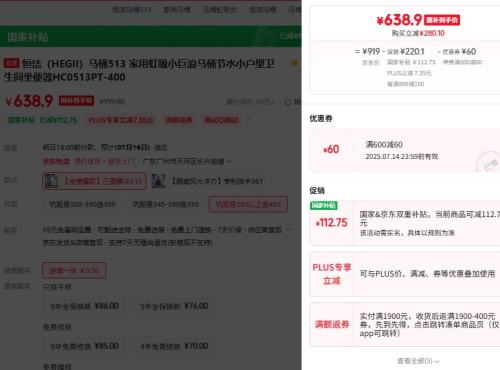
Task: Select the 送装一体 ¥0.00 service option
Action: pyautogui.click(x=74, y=270)
